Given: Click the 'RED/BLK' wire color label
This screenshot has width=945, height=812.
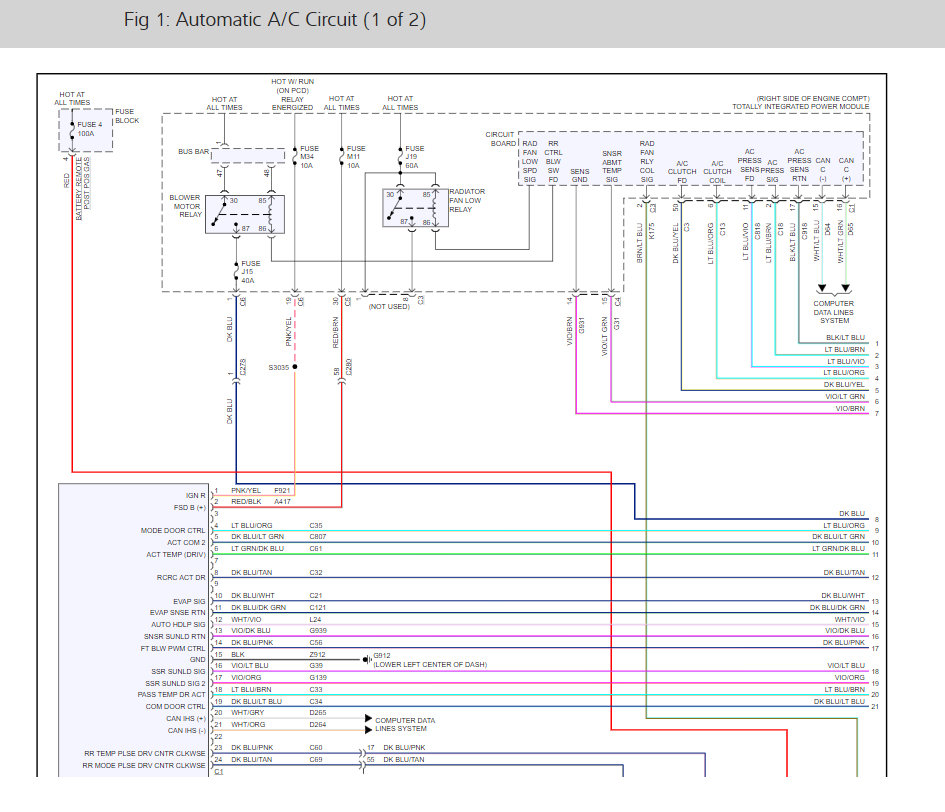Looking at the screenshot, I should tap(246, 502).
